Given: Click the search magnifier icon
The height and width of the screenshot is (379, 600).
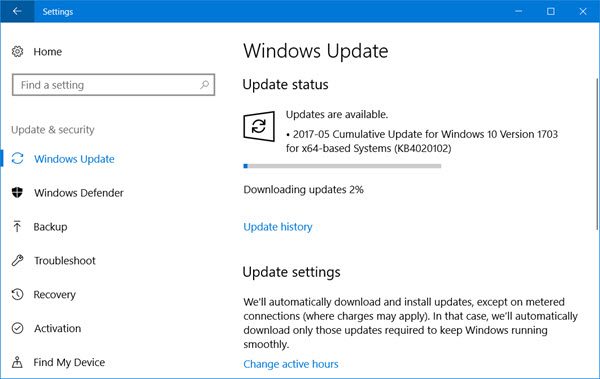Looking at the screenshot, I should click(205, 85).
